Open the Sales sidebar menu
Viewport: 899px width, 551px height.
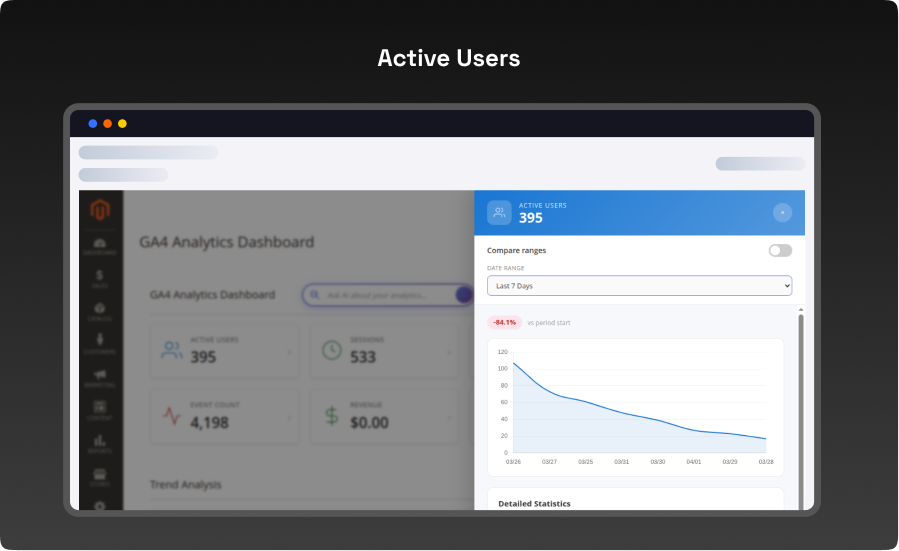100,278
